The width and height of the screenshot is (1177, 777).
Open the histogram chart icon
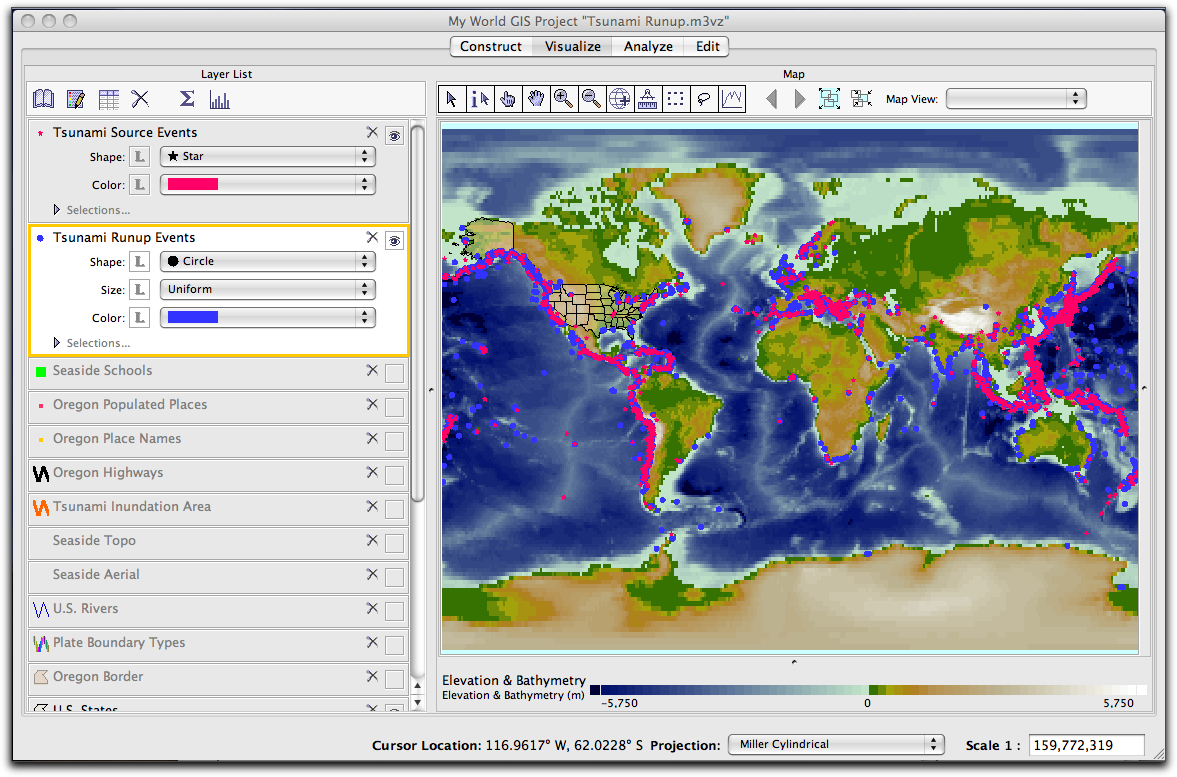[220, 99]
